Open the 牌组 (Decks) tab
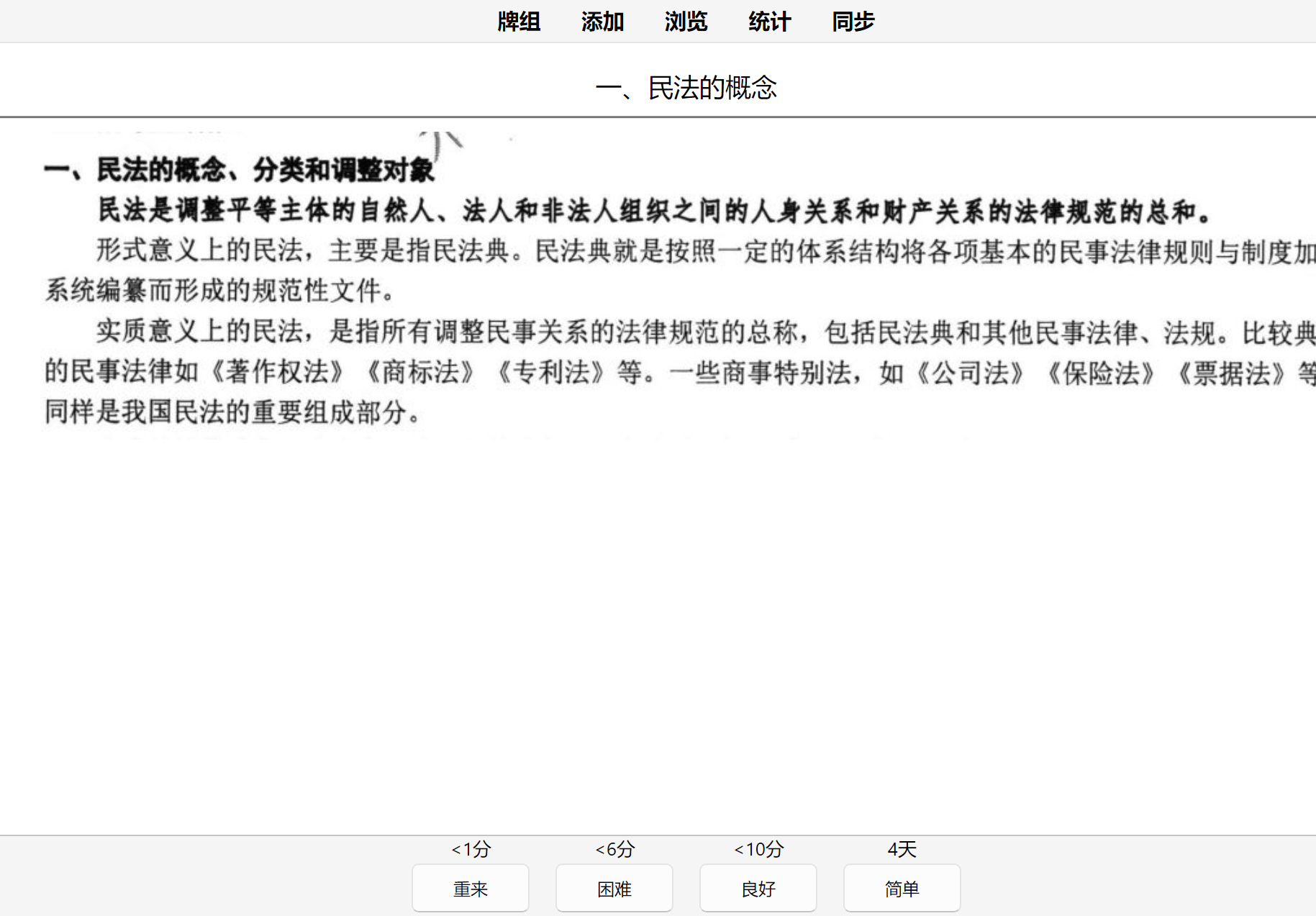This screenshot has width=1316, height=916. tap(519, 22)
